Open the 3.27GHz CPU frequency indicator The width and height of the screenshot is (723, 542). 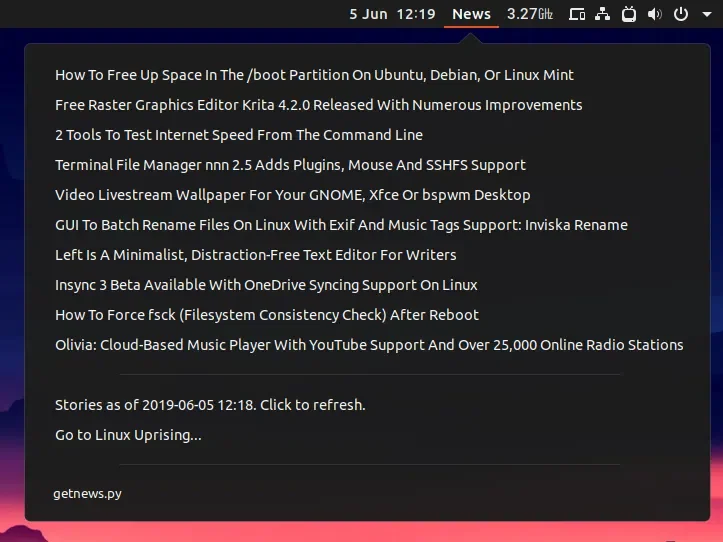pos(530,14)
